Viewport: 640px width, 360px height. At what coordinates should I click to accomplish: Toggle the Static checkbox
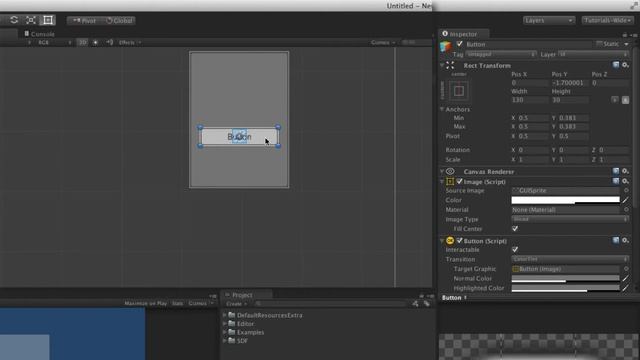coord(599,44)
